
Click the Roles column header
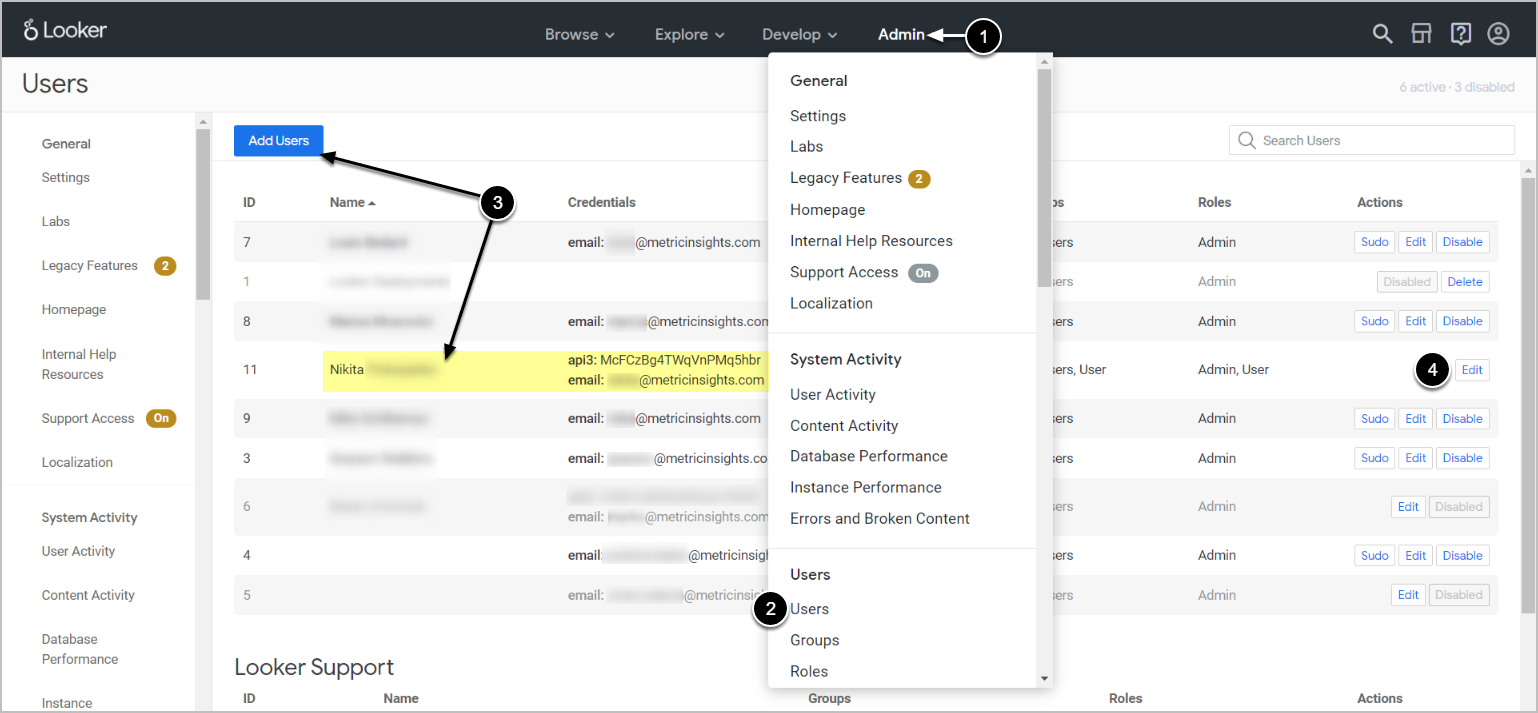(1214, 202)
